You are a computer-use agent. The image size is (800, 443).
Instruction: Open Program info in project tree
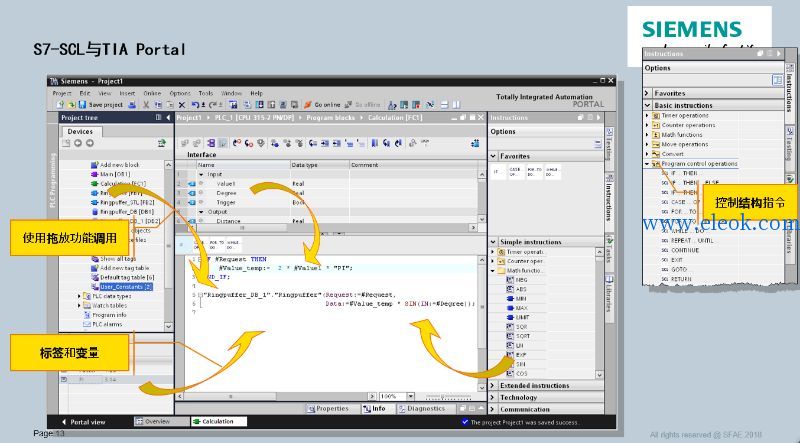(105, 315)
